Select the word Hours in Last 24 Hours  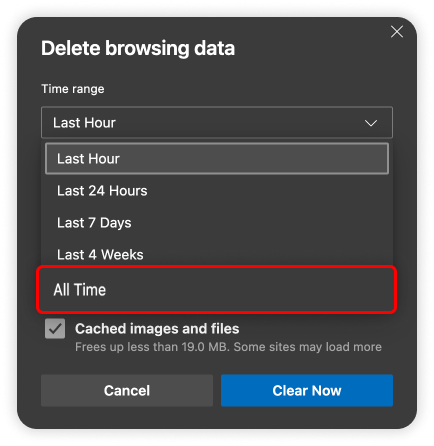coord(128,191)
